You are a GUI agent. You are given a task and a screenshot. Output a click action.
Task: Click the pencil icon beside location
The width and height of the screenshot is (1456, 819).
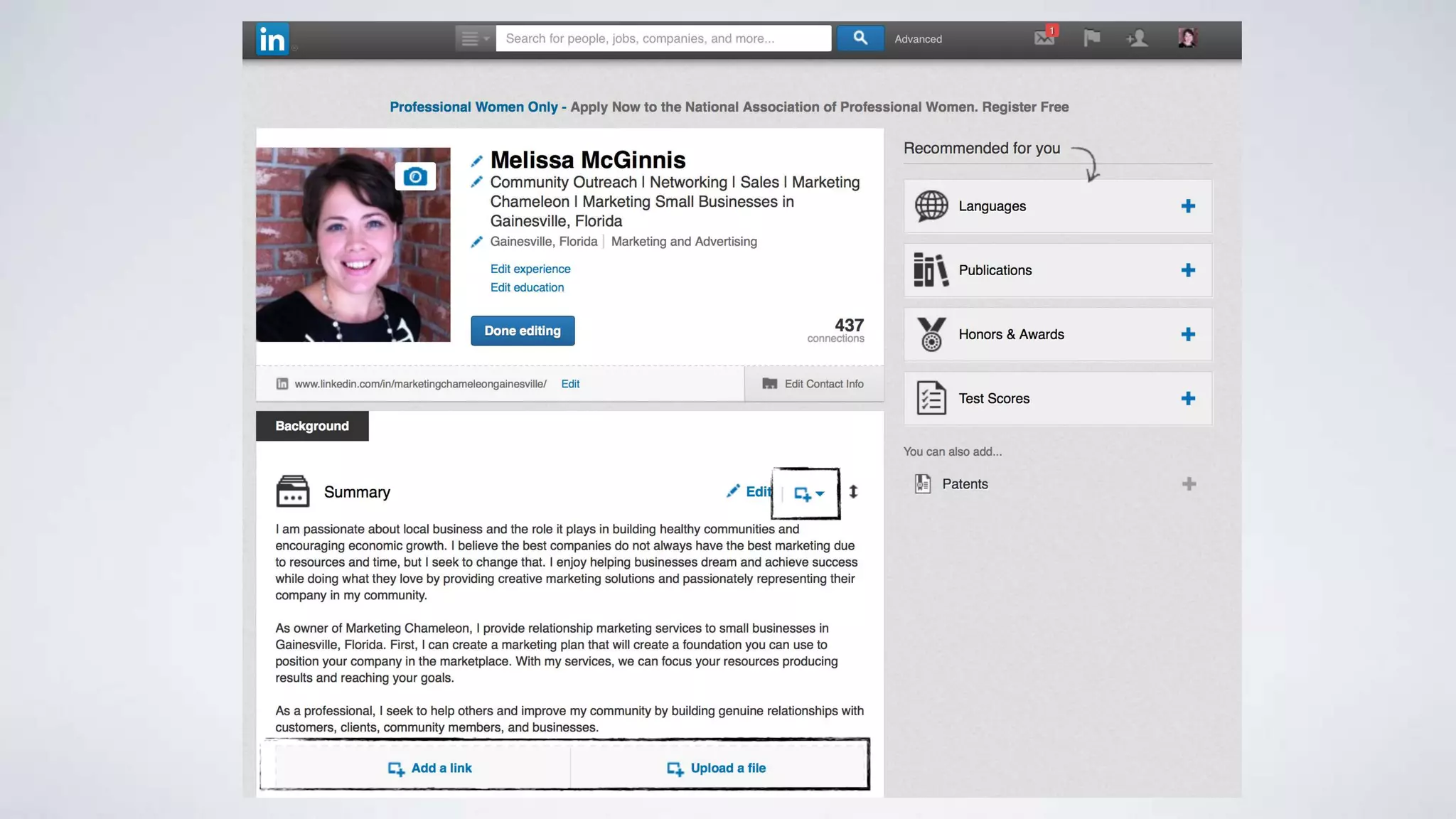(x=477, y=242)
